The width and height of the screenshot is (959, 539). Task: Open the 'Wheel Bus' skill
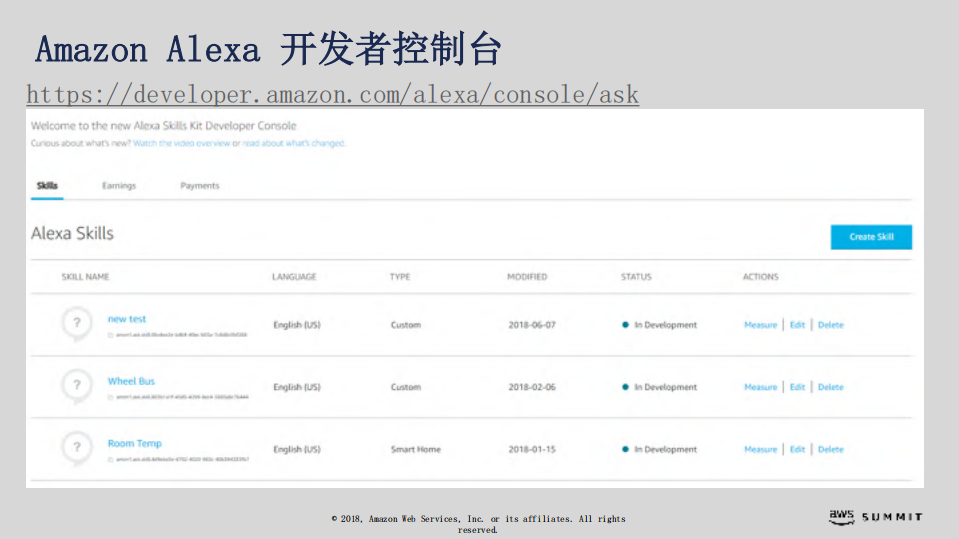131,381
